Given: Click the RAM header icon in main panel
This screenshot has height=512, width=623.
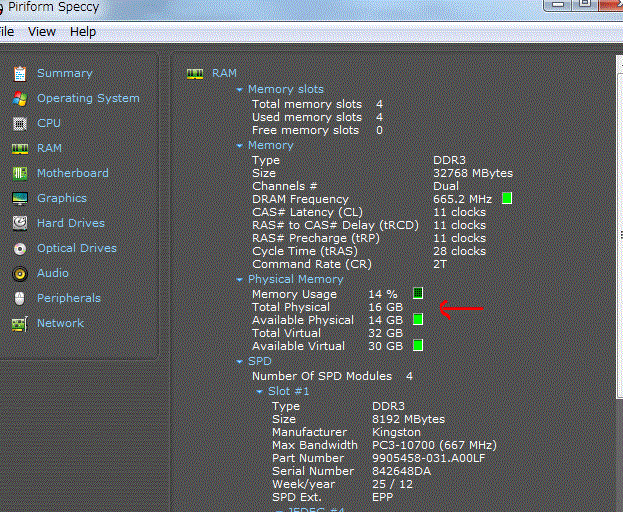Looking at the screenshot, I should click(195, 73).
